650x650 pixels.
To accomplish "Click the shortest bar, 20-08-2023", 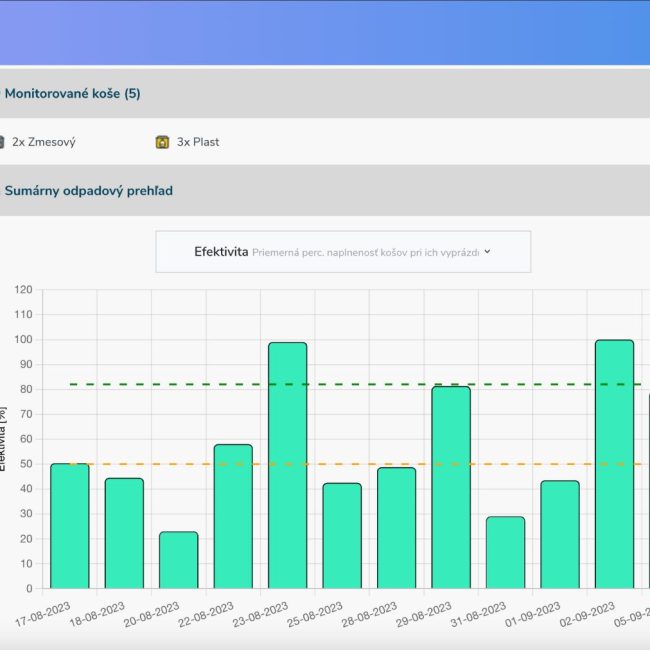I will point(178,560).
